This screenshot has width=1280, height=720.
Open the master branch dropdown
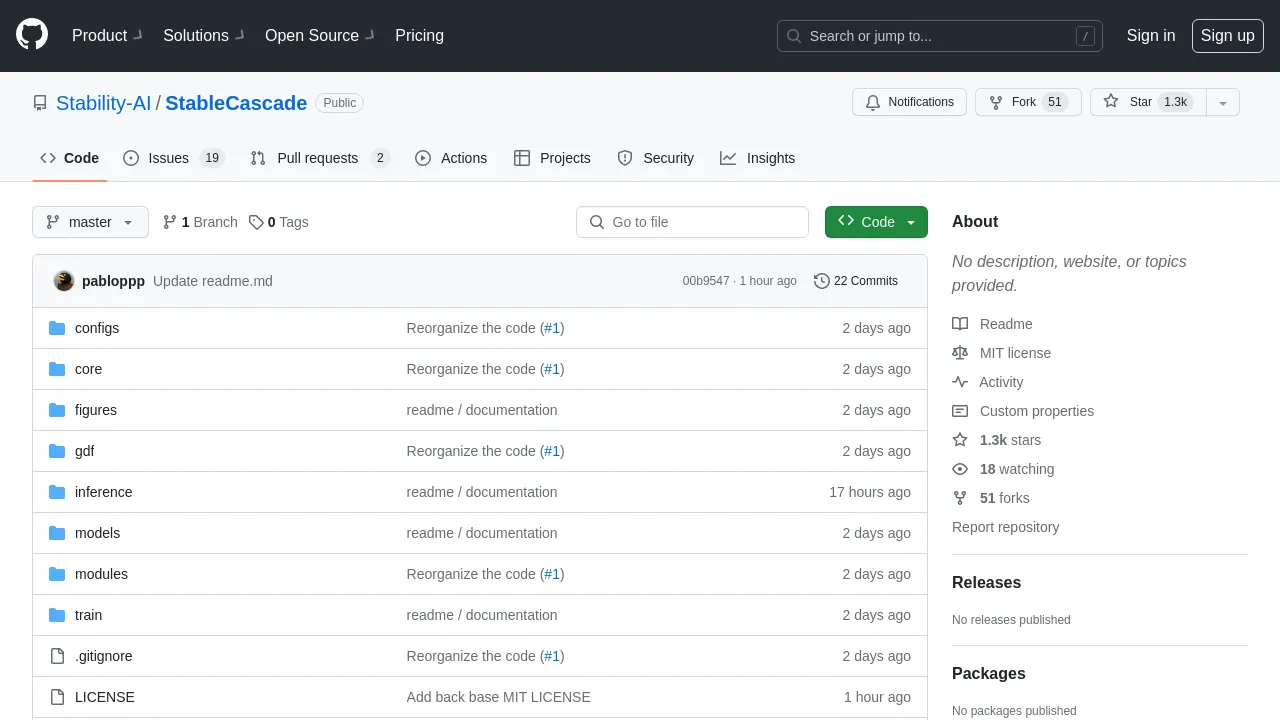[x=90, y=222]
